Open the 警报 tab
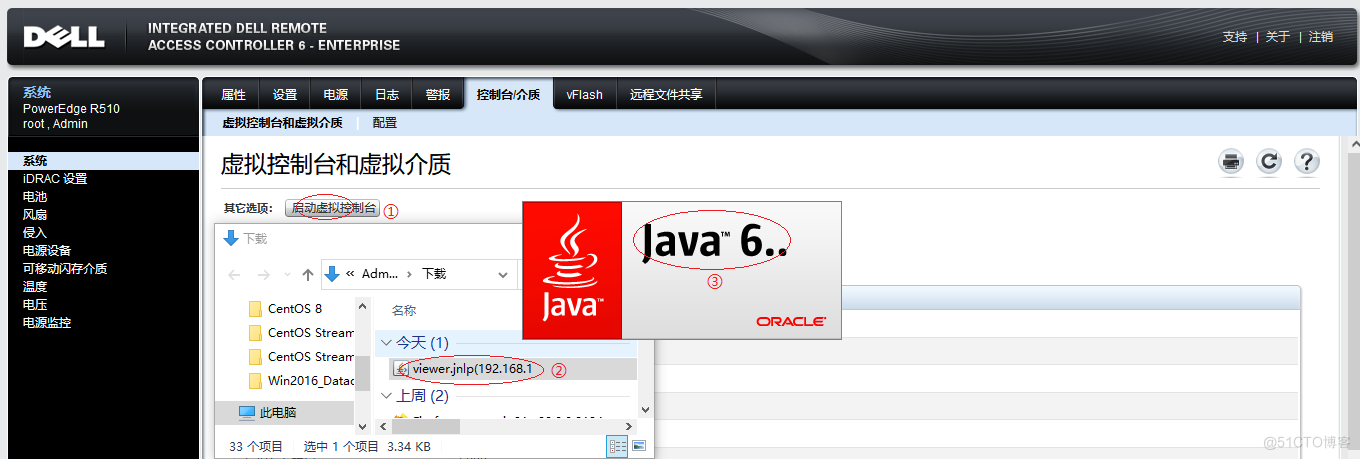 click(438, 95)
